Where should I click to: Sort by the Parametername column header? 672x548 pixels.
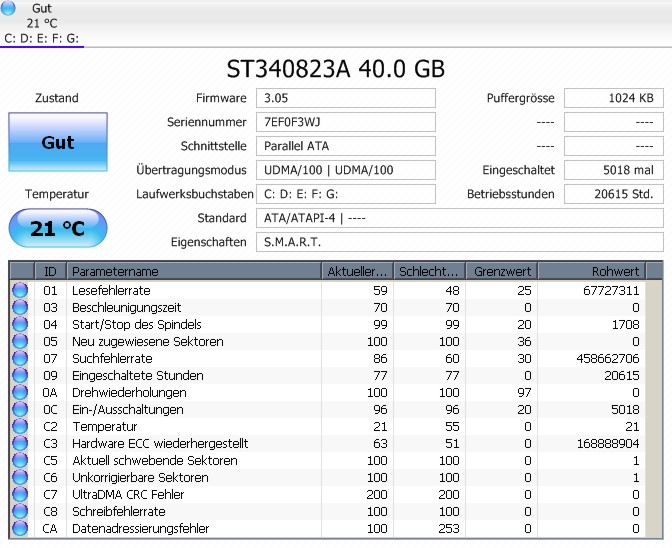coord(194,271)
